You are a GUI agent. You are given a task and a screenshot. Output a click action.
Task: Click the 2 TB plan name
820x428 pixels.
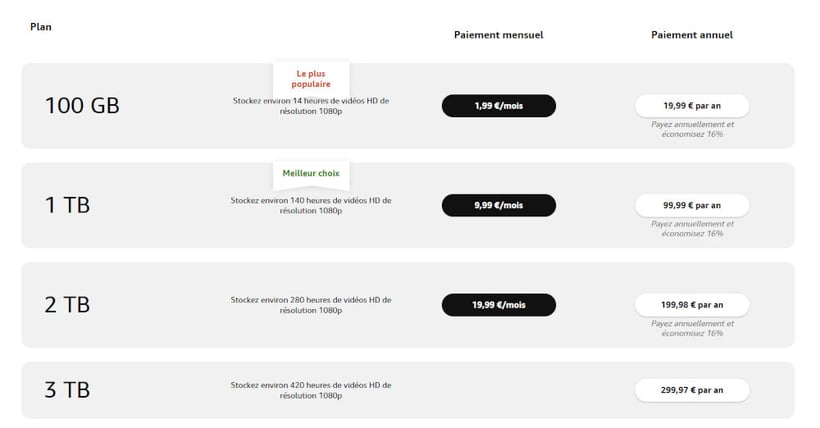coord(67,304)
